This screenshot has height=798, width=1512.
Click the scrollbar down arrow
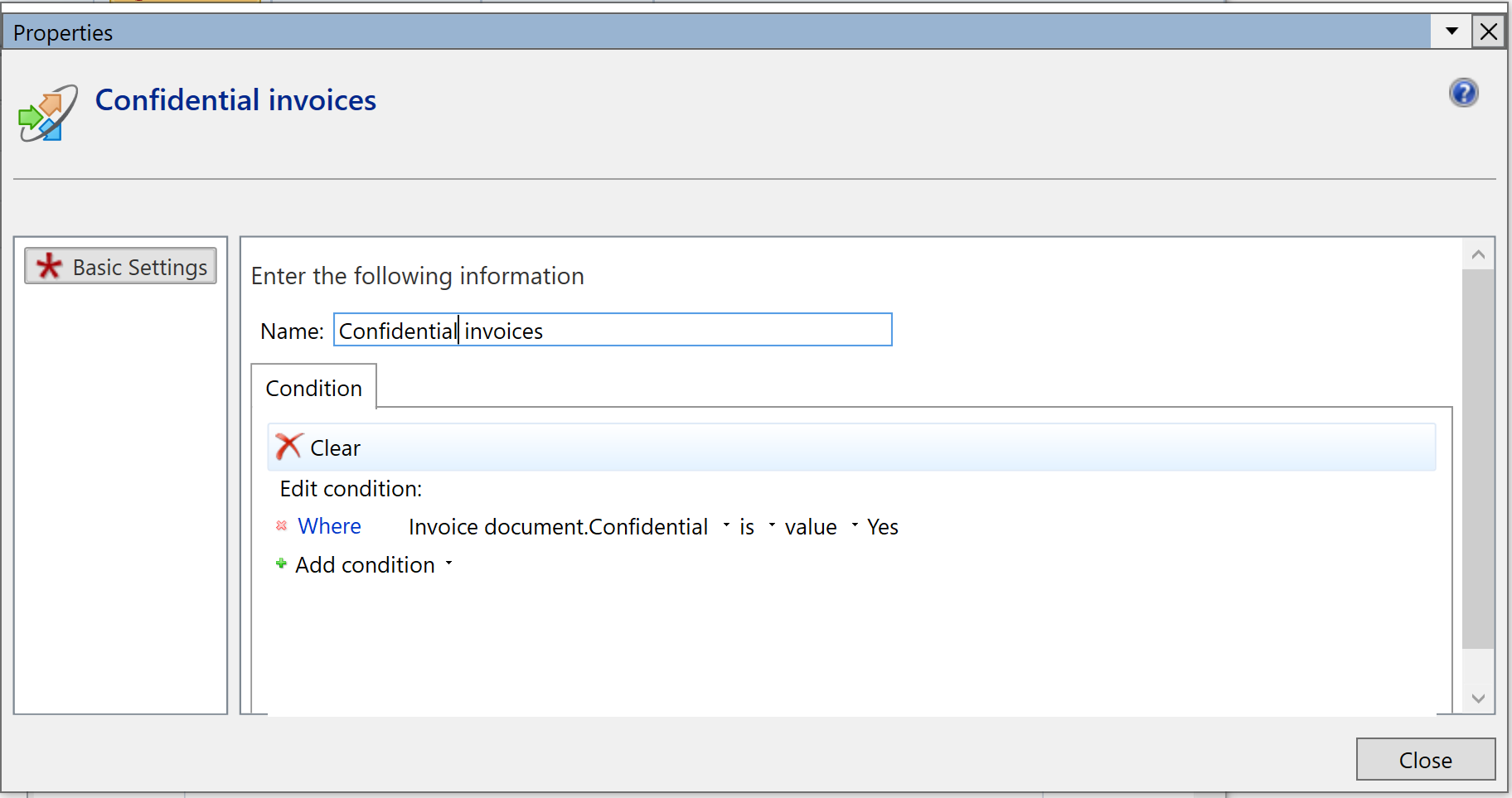pyautogui.click(x=1478, y=699)
